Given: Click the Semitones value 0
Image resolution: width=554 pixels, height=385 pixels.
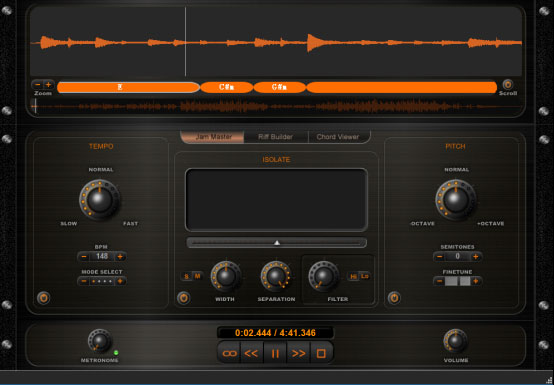Looking at the screenshot, I should (458, 256).
